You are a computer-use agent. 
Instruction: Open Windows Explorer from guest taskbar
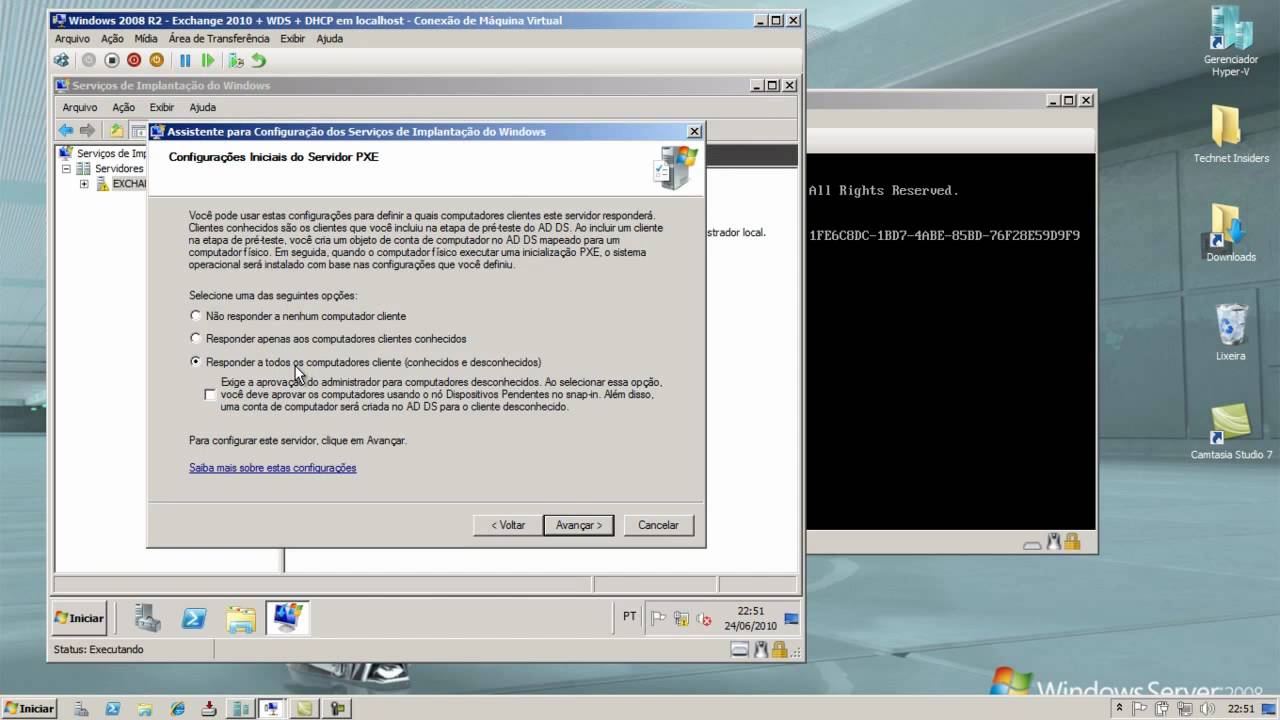(x=241, y=618)
